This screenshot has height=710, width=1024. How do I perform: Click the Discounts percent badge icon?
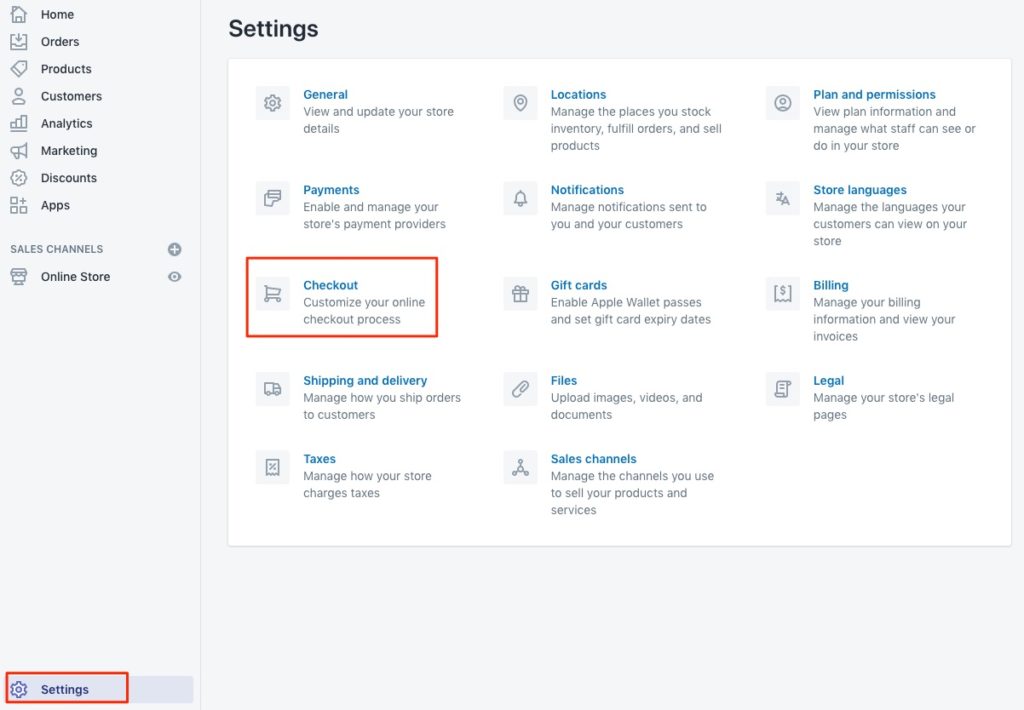pos(19,178)
